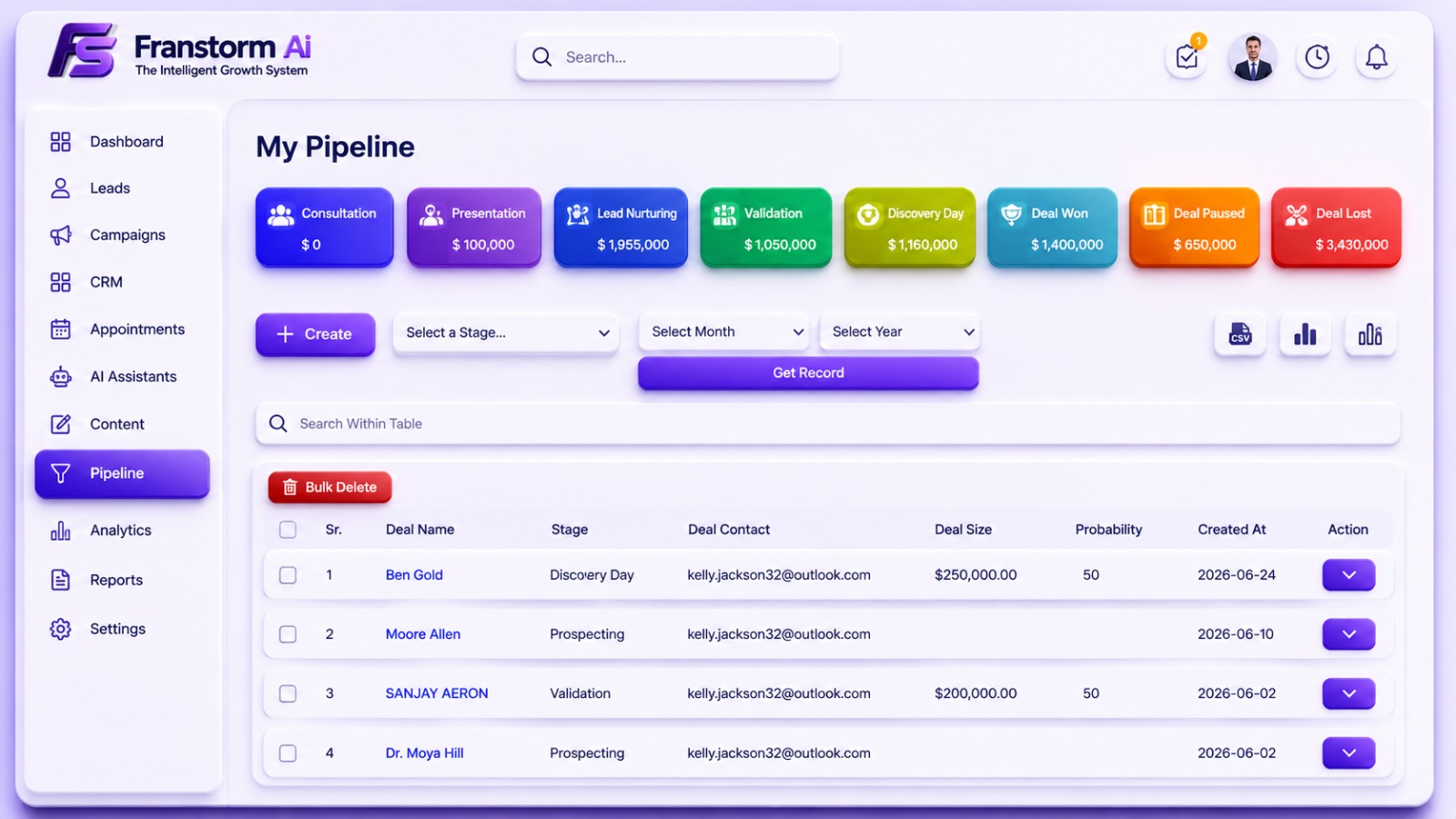
Task: Click the CRM grid icon in sidebar
Action: (60, 282)
